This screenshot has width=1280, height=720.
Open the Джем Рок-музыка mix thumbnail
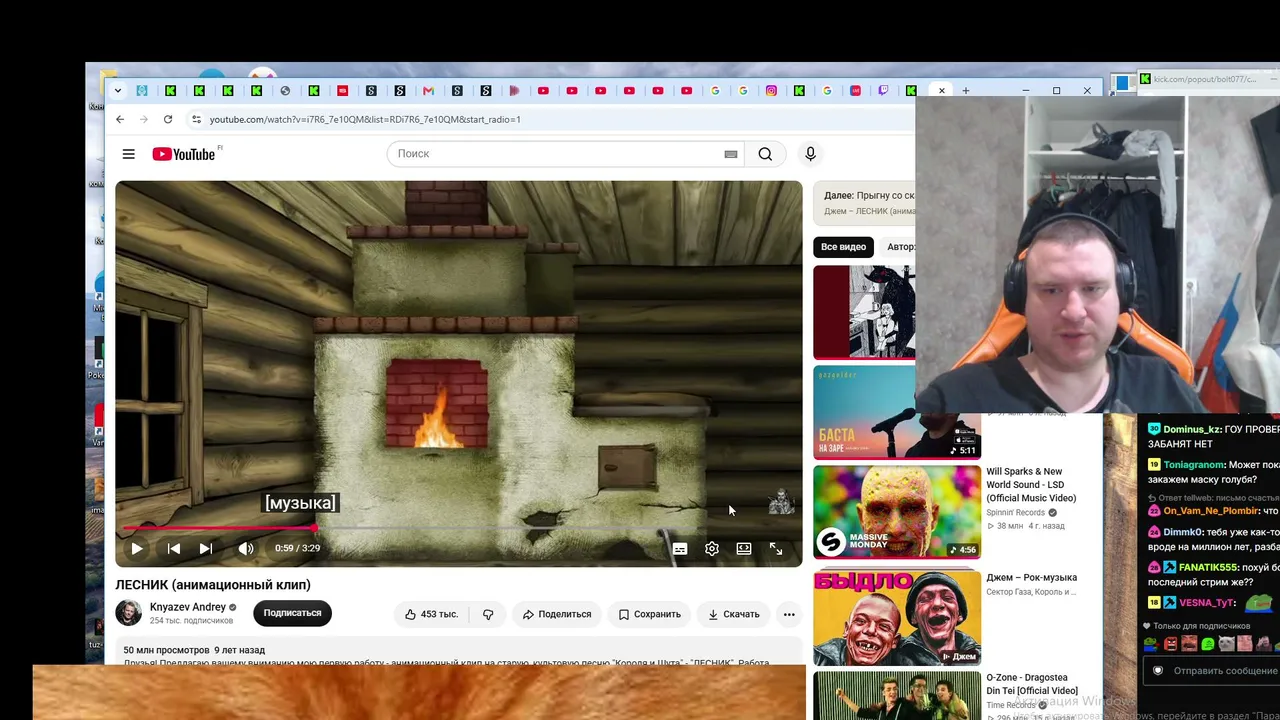click(897, 617)
